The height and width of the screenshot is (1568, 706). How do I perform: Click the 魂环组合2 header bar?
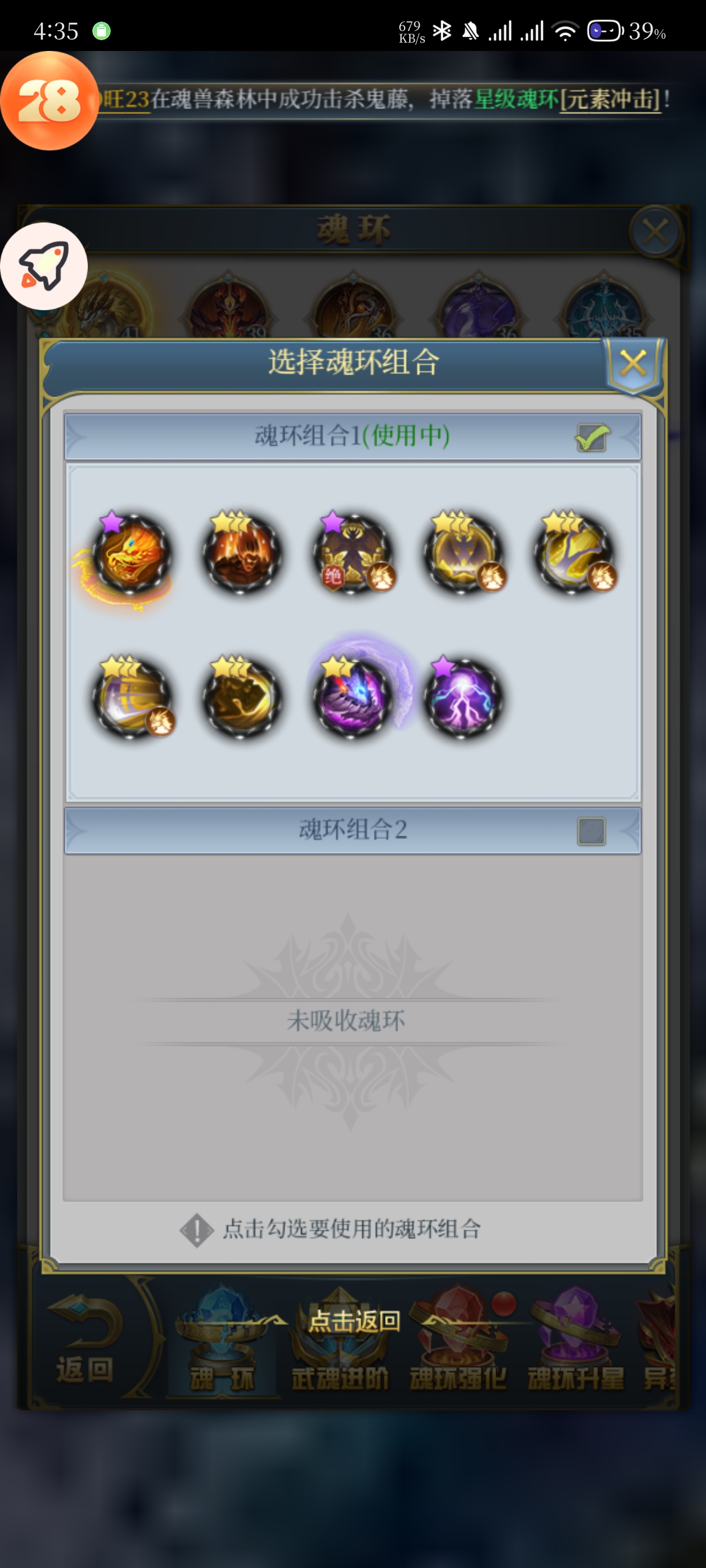coord(353,831)
